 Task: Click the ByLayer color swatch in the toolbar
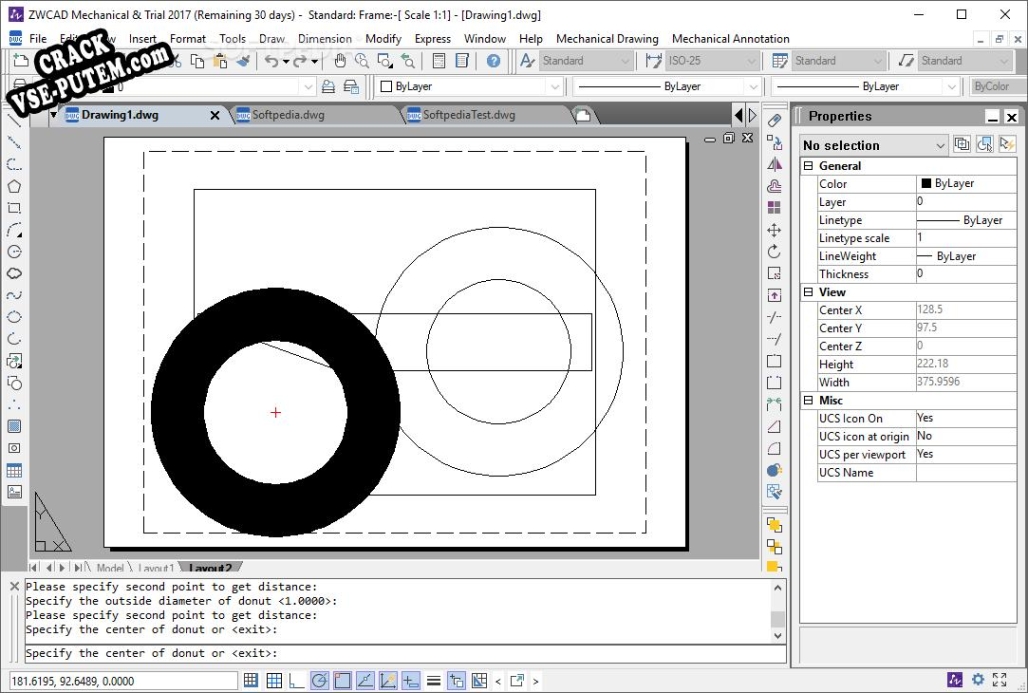pyautogui.click(x=386, y=87)
